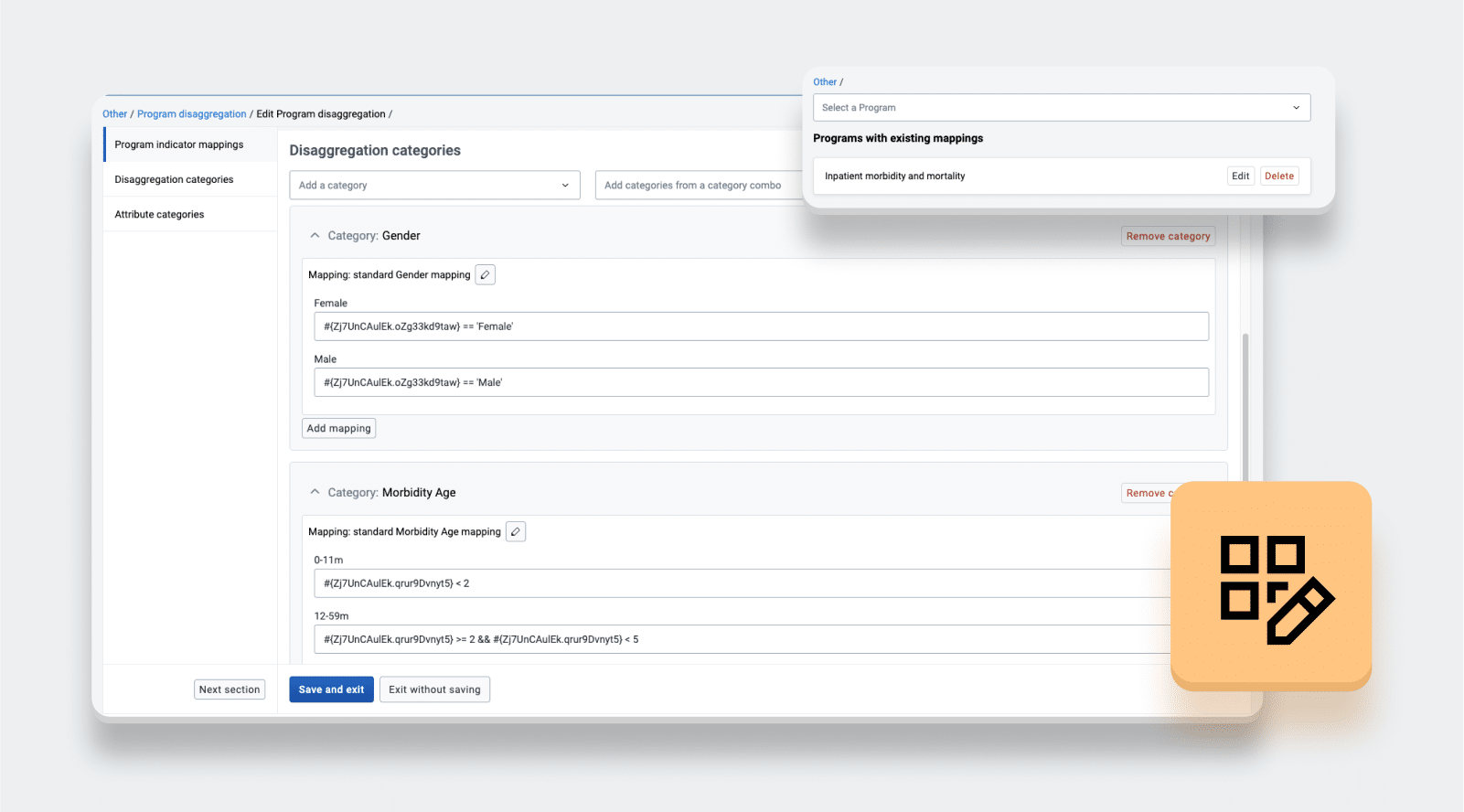Collapse the Morbidity Age category section
This screenshot has height=812, width=1464.
coord(315,493)
